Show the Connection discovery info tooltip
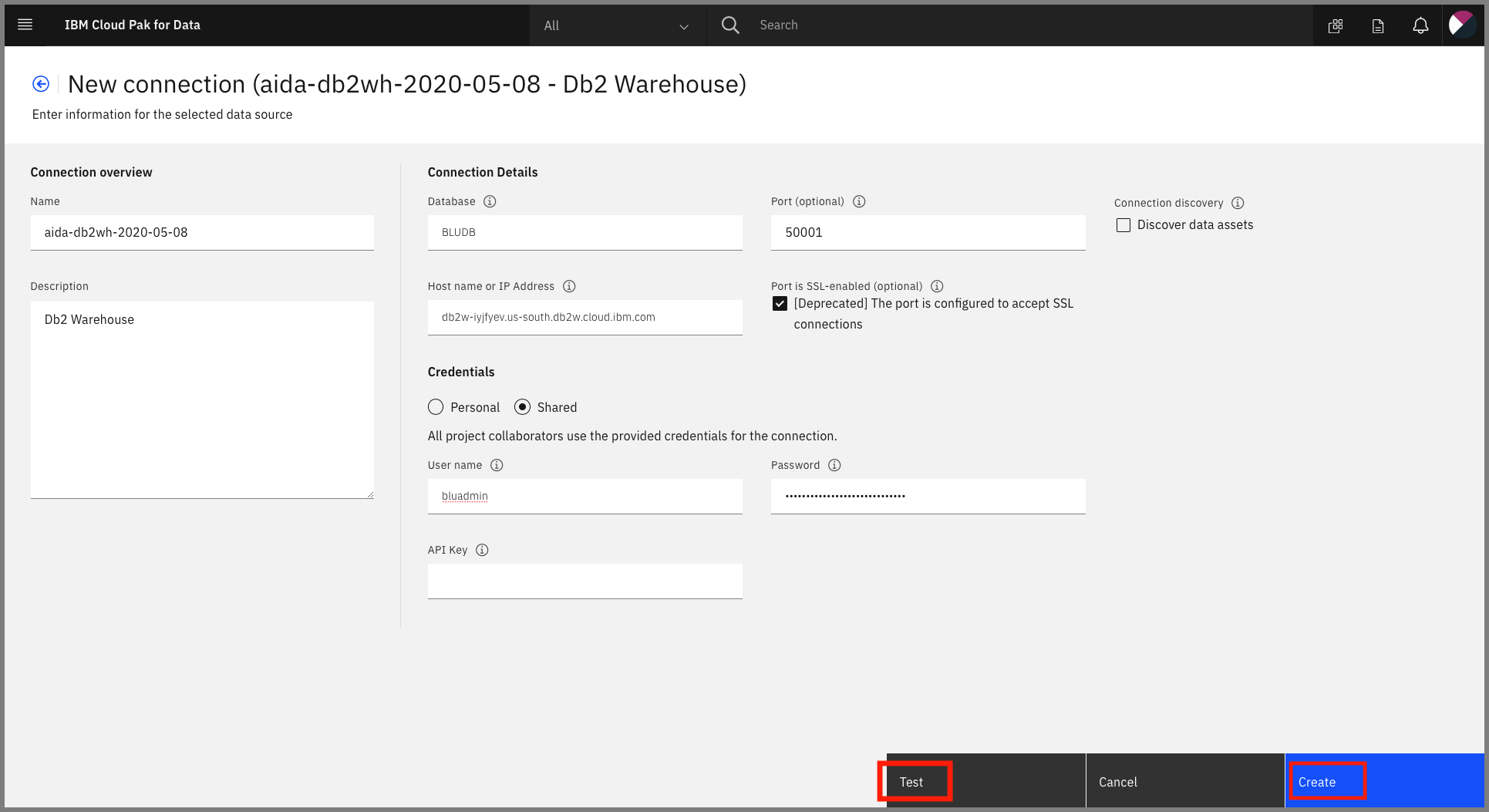The height and width of the screenshot is (812, 1489). (x=1238, y=203)
